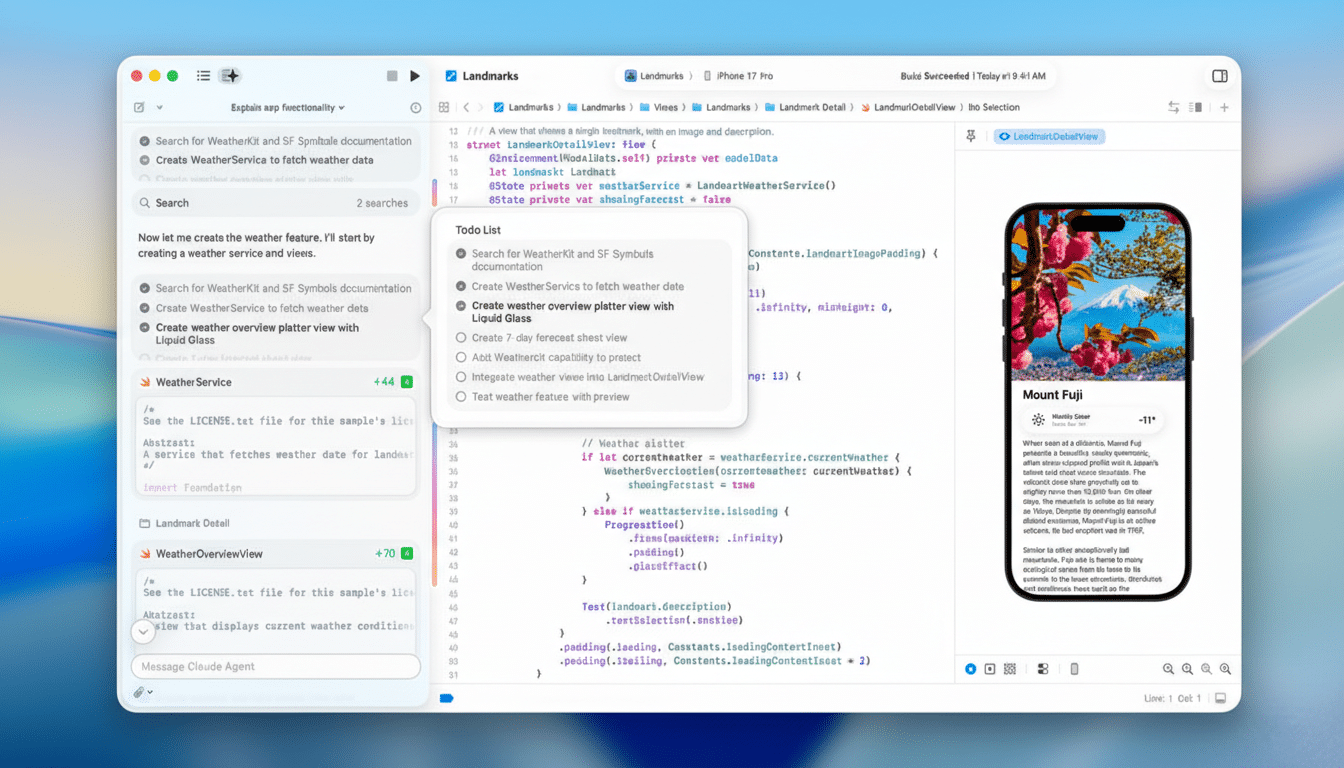Zoom in on the canvas with the magnifier
Screen dimensions: 1344x768
tap(1187, 669)
